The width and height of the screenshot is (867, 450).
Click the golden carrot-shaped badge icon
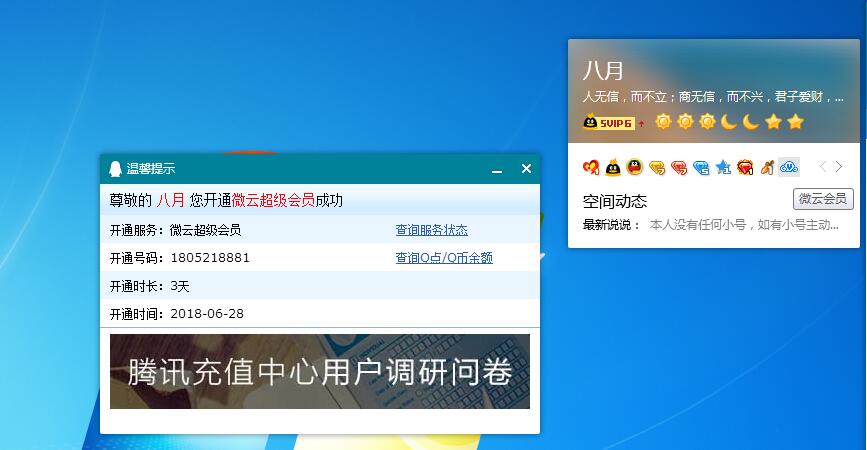(x=767, y=166)
